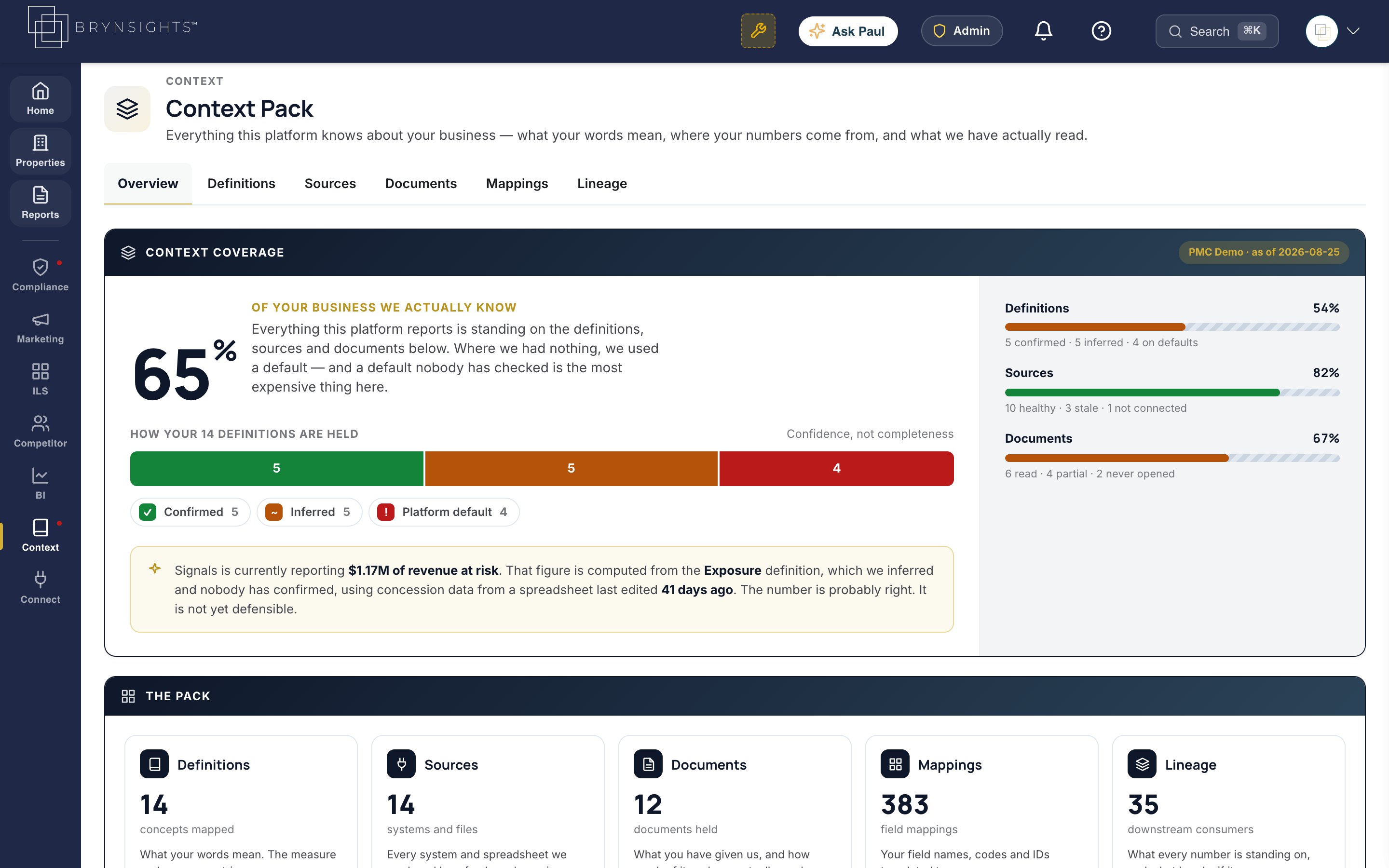Viewport: 1389px width, 868px height.
Task: Click the Sources 82% progress bar
Action: [1172, 393]
